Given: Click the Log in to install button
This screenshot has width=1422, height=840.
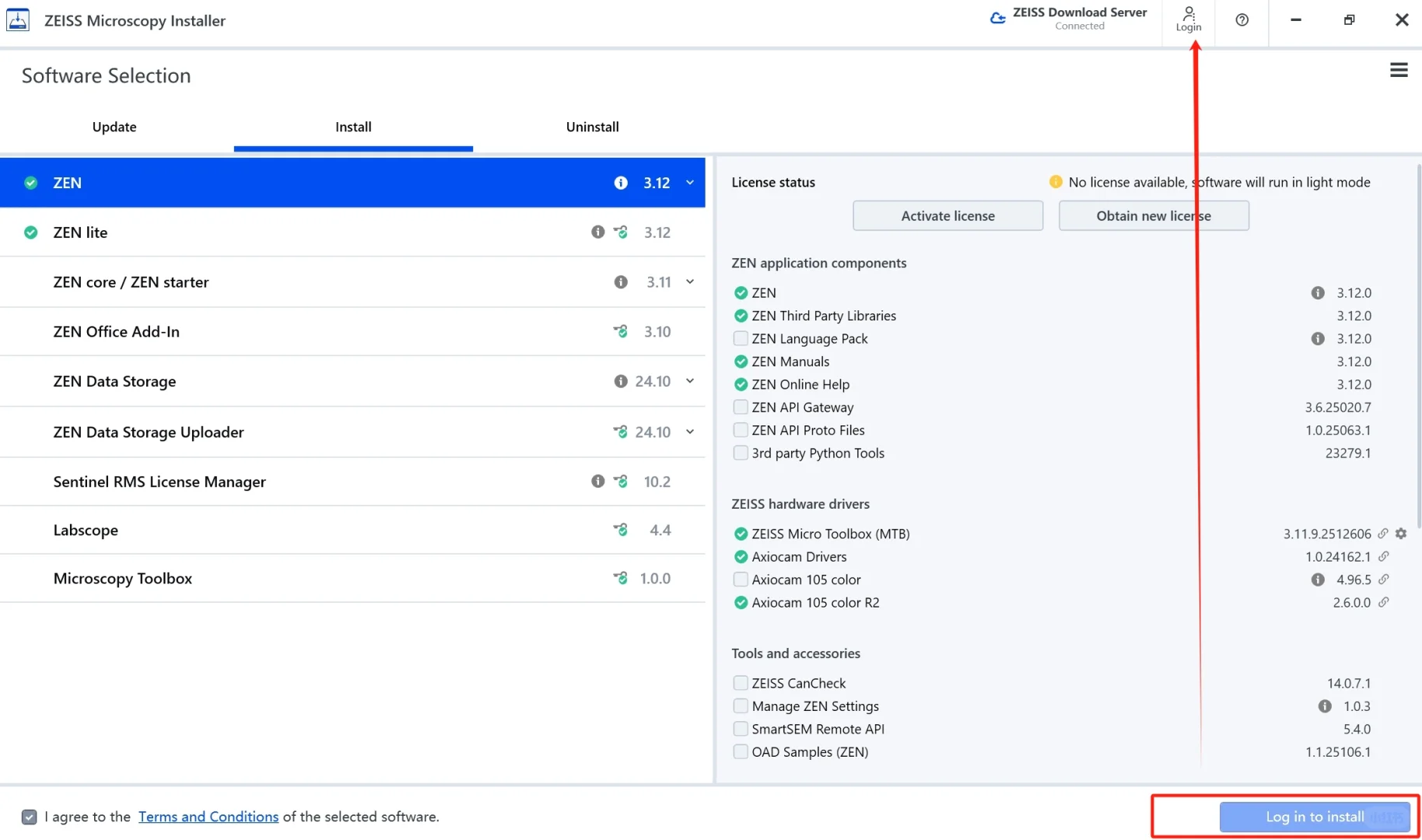Looking at the screenshot, I should [1315, 817].
